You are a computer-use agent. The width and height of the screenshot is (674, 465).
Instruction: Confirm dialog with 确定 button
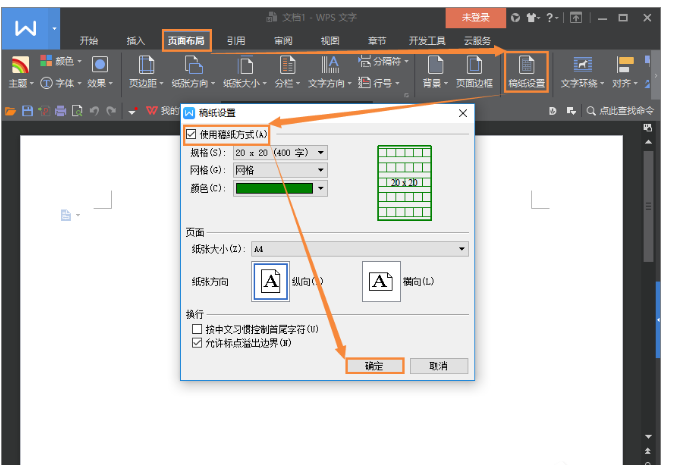pyautogui.click(x=375, y=366)
